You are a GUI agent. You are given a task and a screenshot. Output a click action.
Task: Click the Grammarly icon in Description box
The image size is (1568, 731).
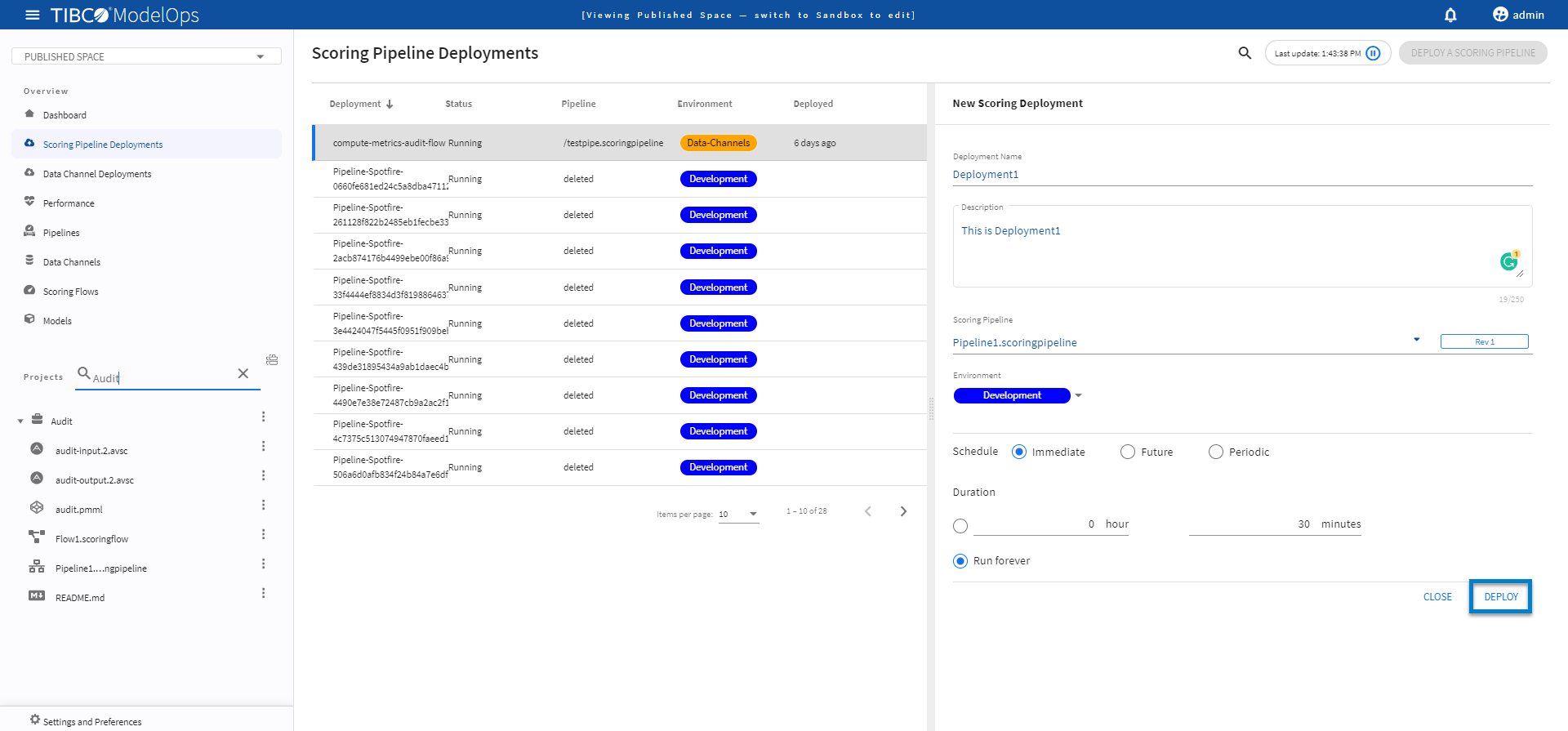[x=1509, y=261]
